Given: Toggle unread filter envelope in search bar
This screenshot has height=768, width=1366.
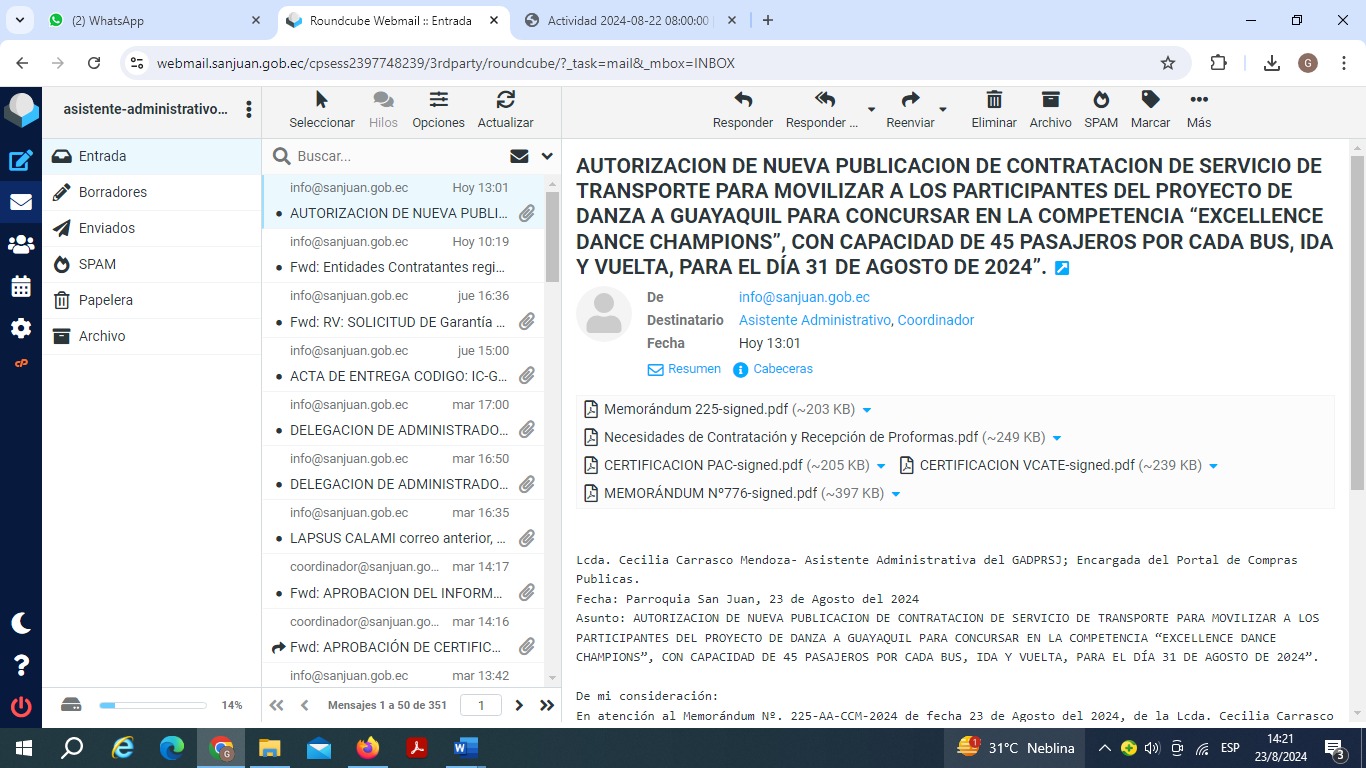Looking at the screenshot, I should 519,156.
